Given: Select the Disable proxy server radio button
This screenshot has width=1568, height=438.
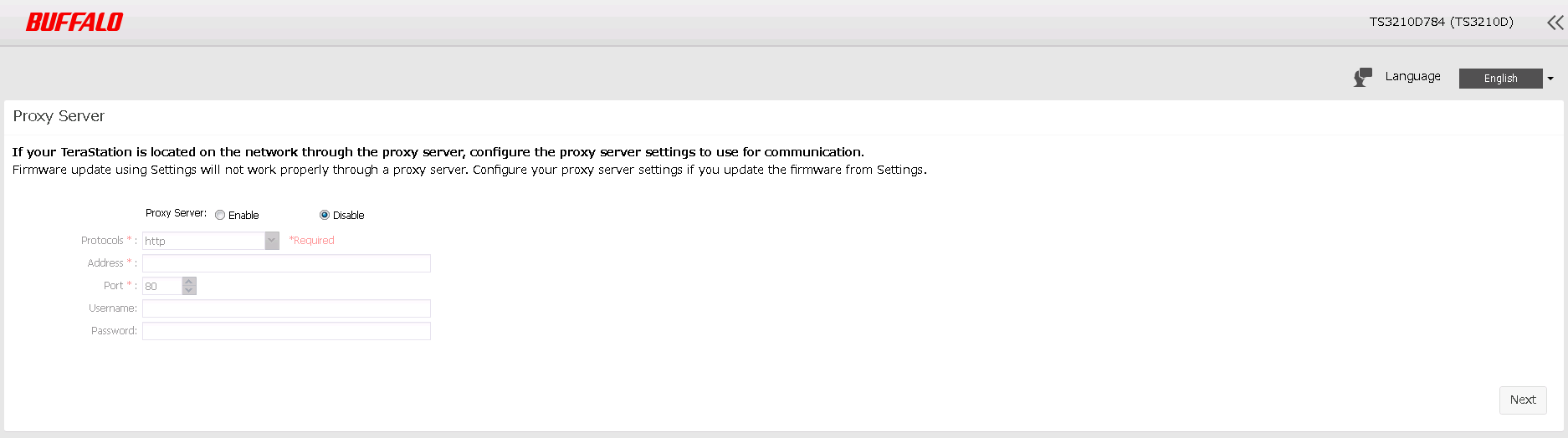Looking at the screenshot, I should coord(325,216).
